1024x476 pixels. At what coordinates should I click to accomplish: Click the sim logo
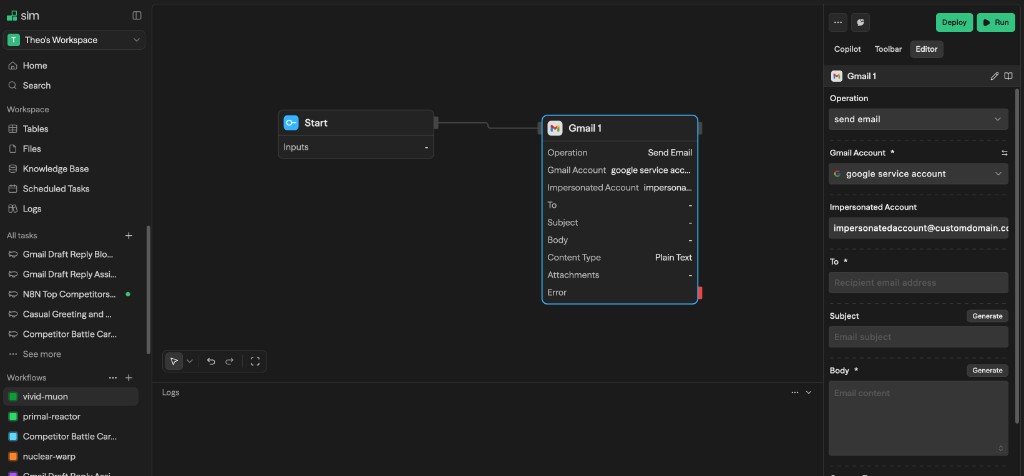coord(23,16)
